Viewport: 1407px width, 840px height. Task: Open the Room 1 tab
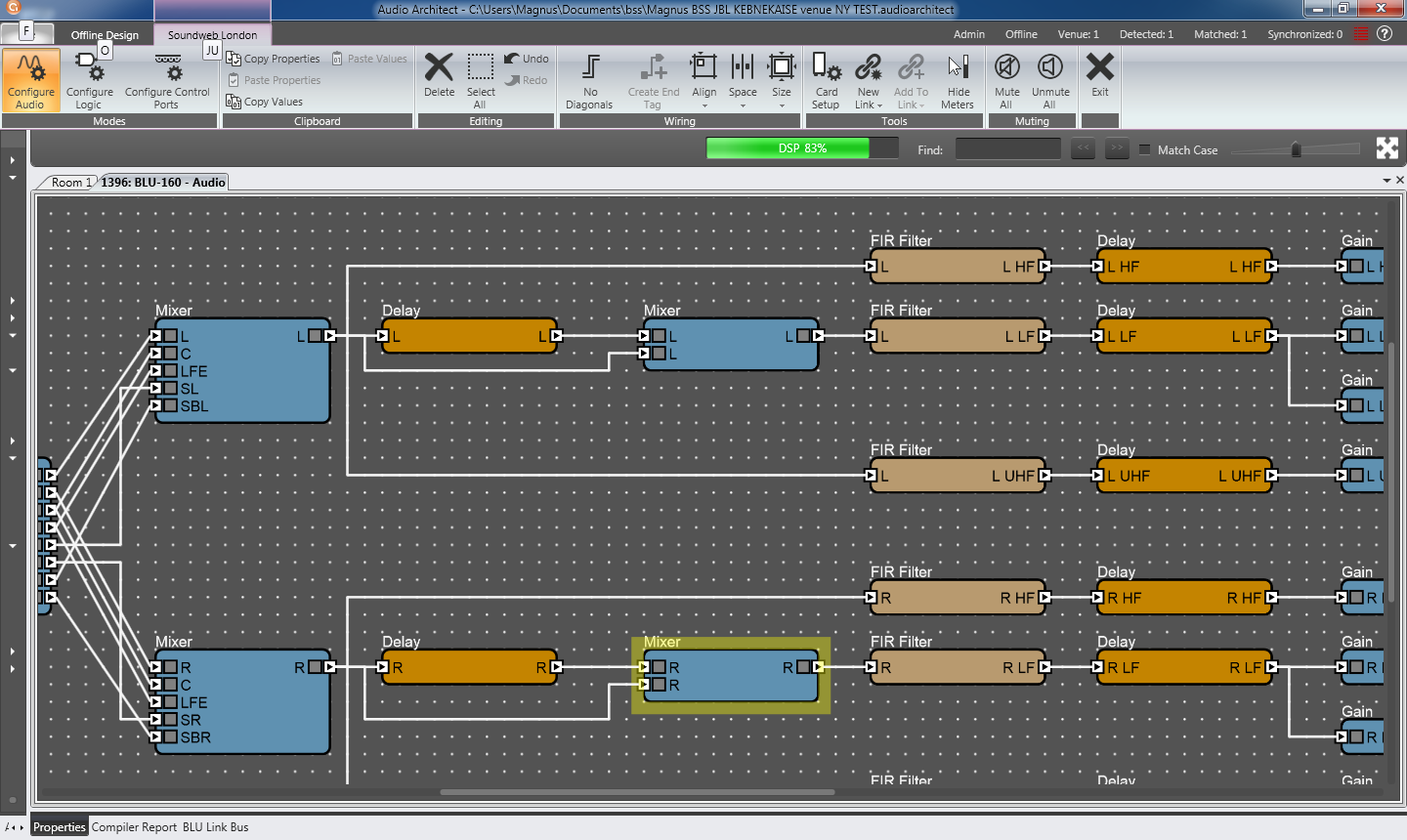coord(70,183)
